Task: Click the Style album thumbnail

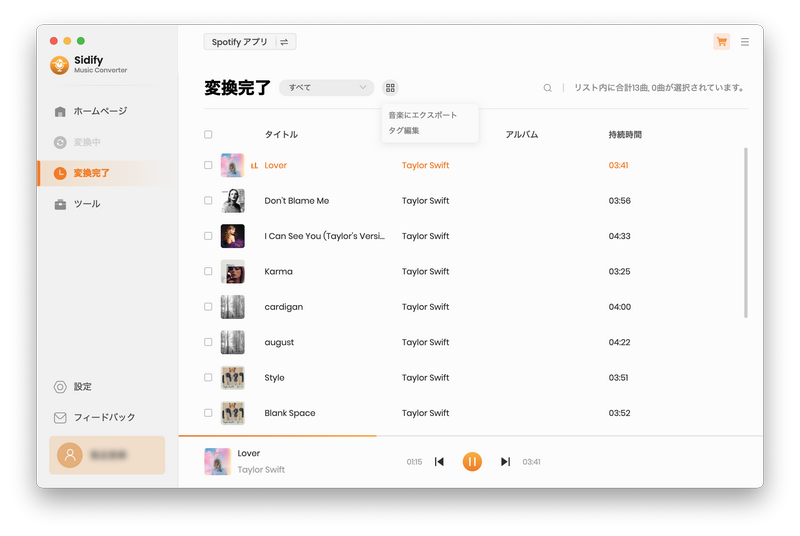Action: (233, 378)
